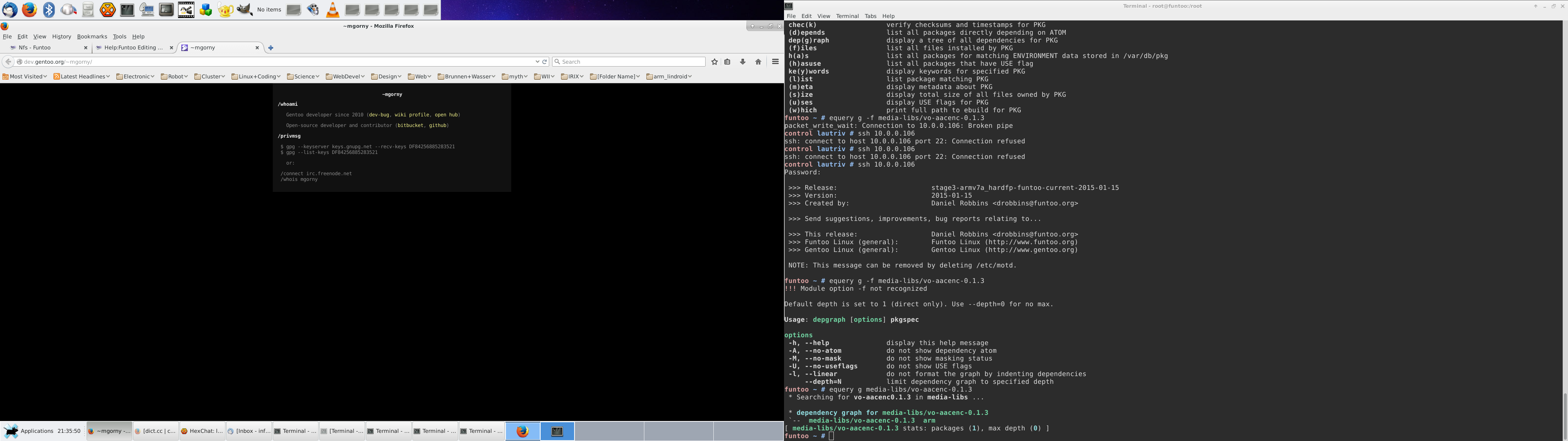Open the colored cubes launcher icon

[x=206, y=10]
